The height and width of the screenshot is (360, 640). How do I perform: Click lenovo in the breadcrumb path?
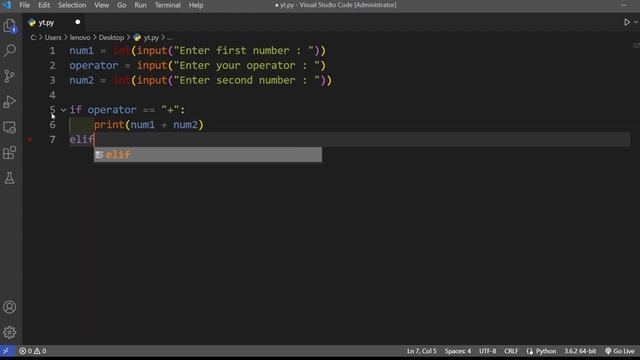coord(80,38)
